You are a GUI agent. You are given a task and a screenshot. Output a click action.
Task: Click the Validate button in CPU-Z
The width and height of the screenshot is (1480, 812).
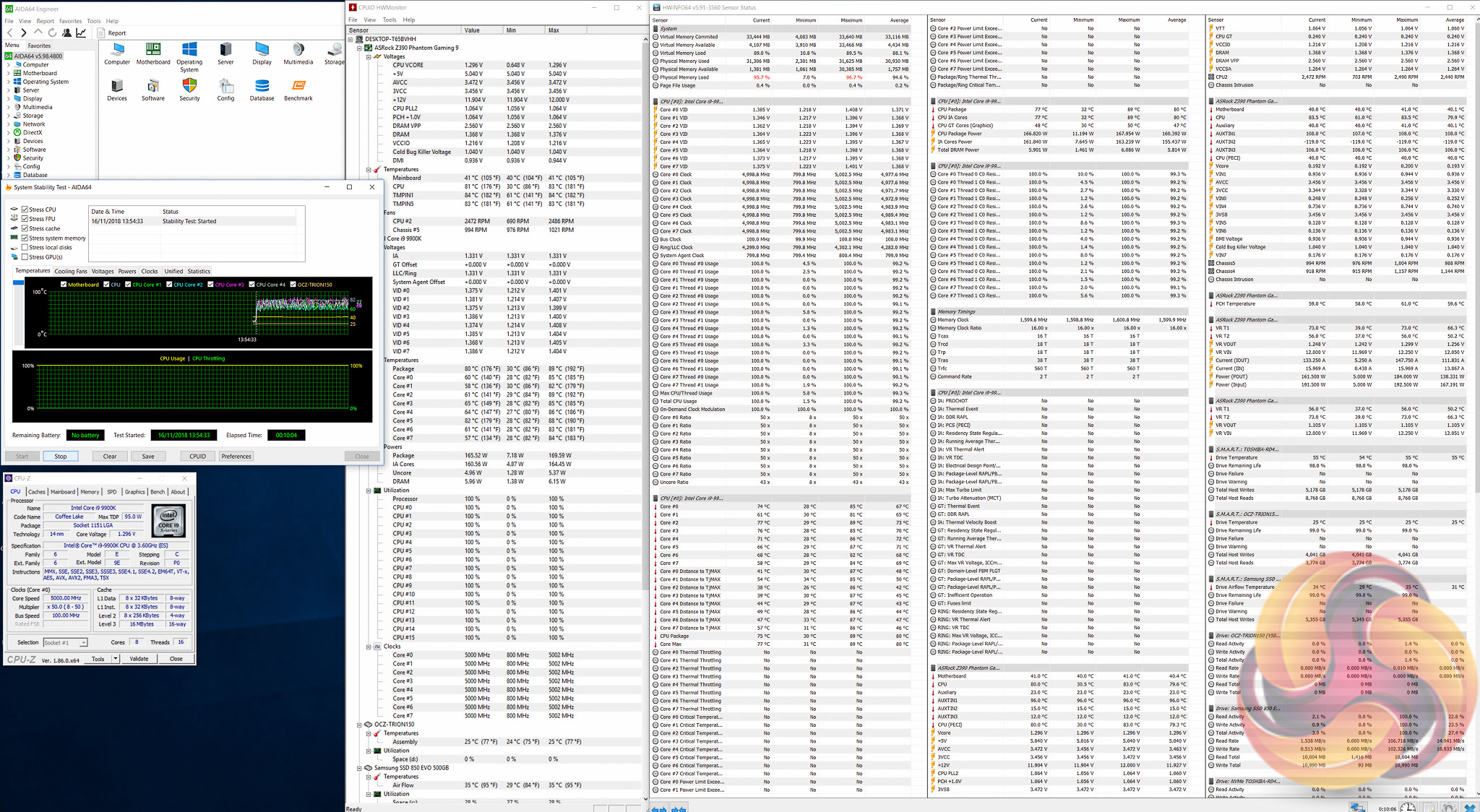click(x=139, y=659)
